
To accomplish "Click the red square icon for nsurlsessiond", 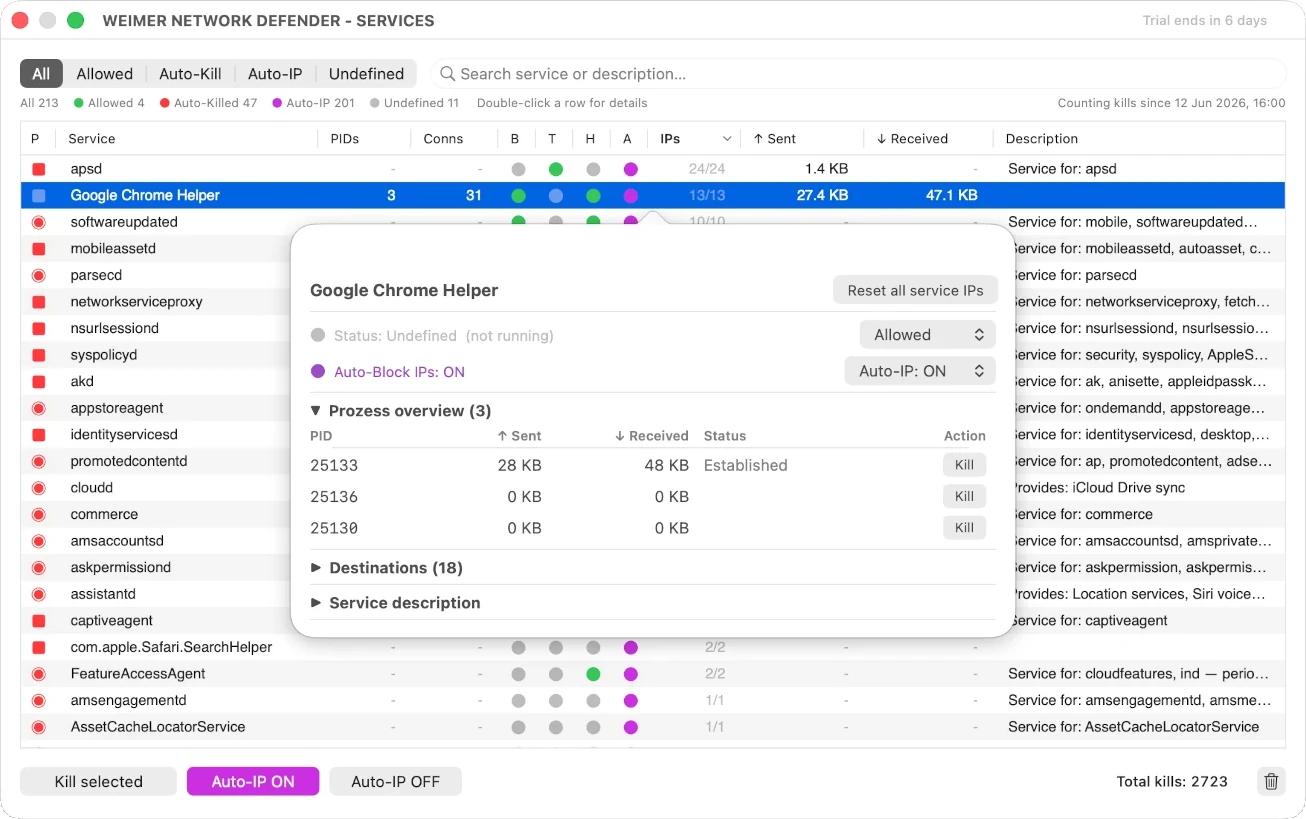I will pyautogui.click(x=39, y=328).
